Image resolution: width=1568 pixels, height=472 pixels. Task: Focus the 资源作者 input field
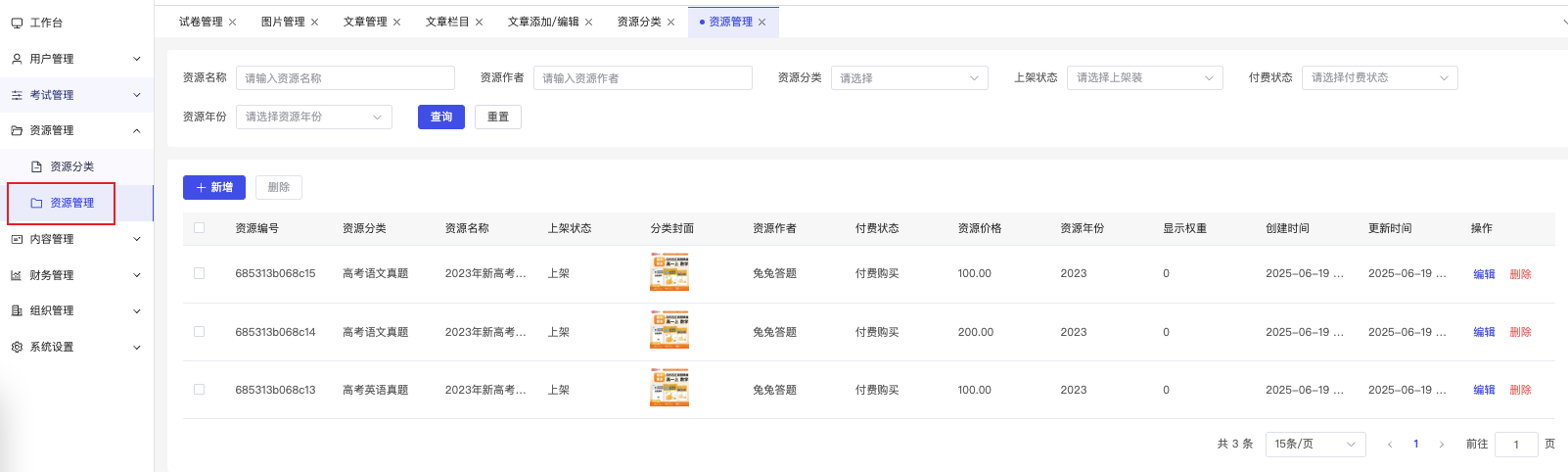pos(643,77)
